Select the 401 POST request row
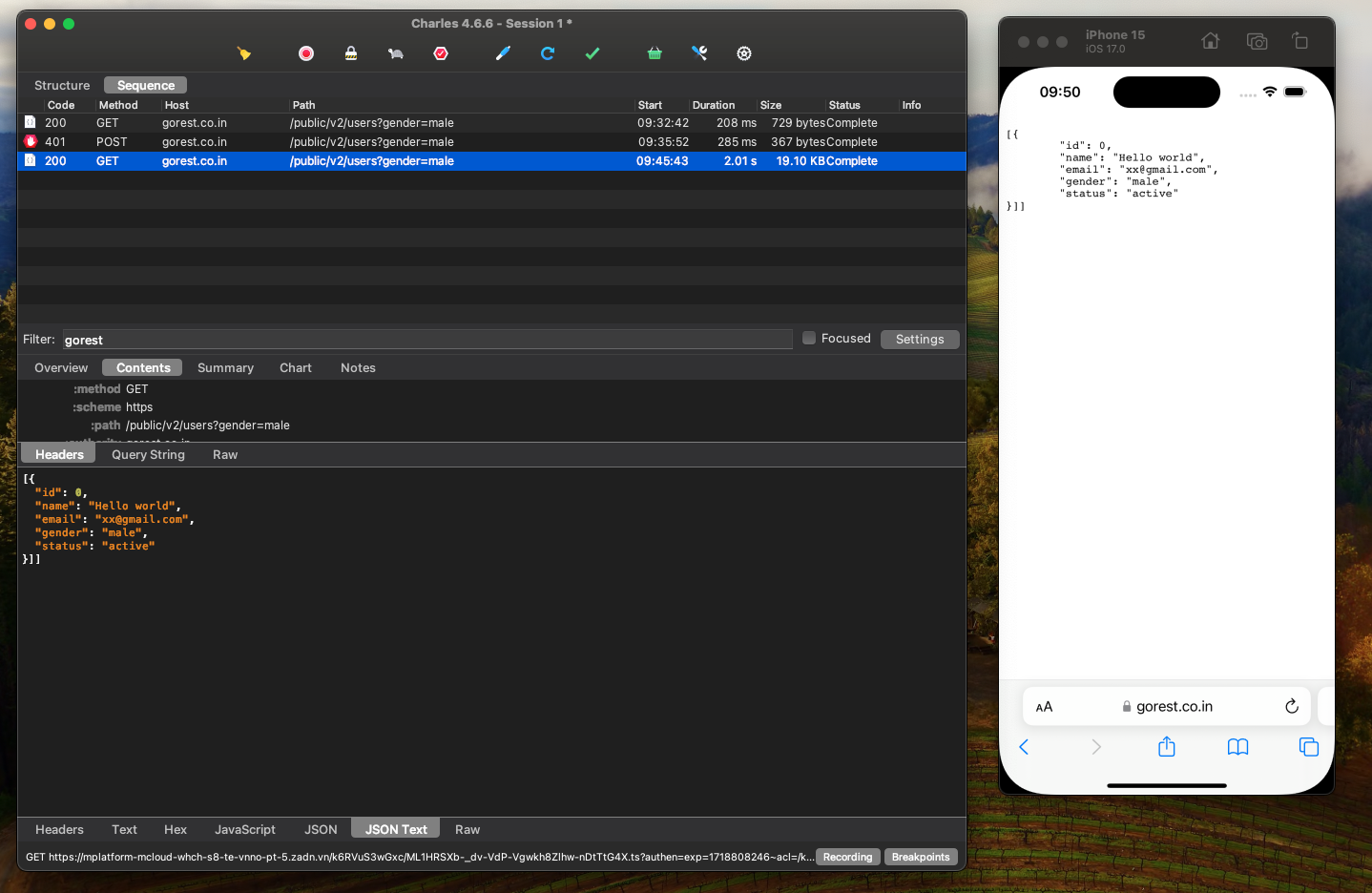Viewport: 1372px width, 893px height. [382, 141]
